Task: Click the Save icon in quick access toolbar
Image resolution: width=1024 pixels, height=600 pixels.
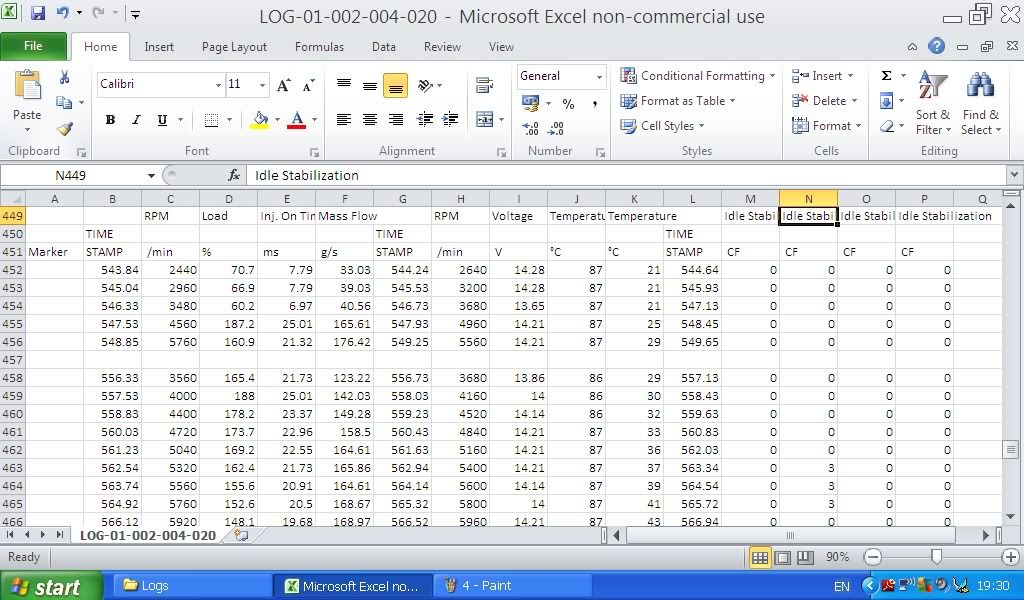Action: [x=38, y=14]
